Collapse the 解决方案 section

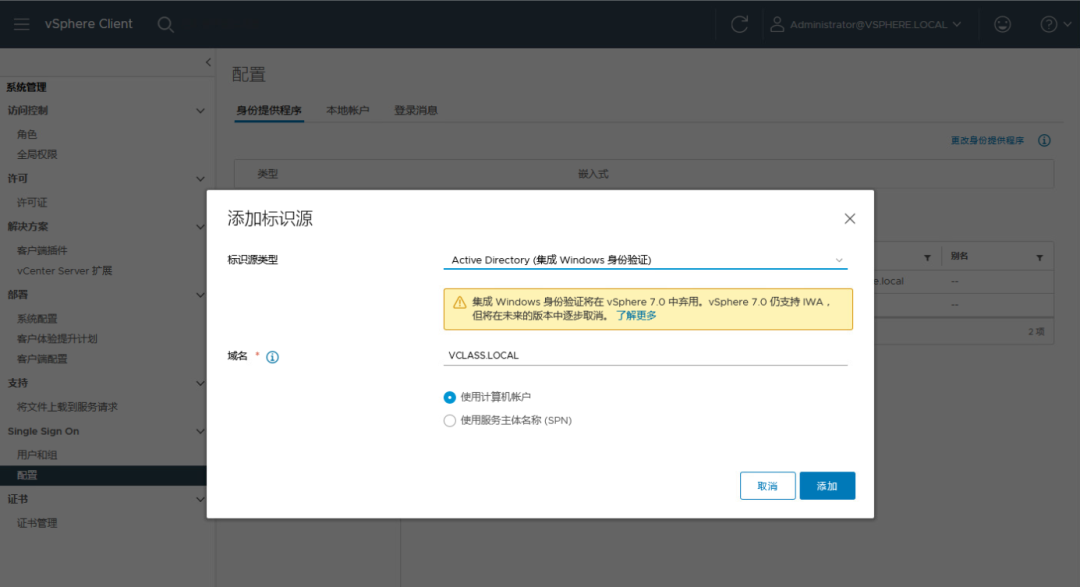tap(200, 227)
